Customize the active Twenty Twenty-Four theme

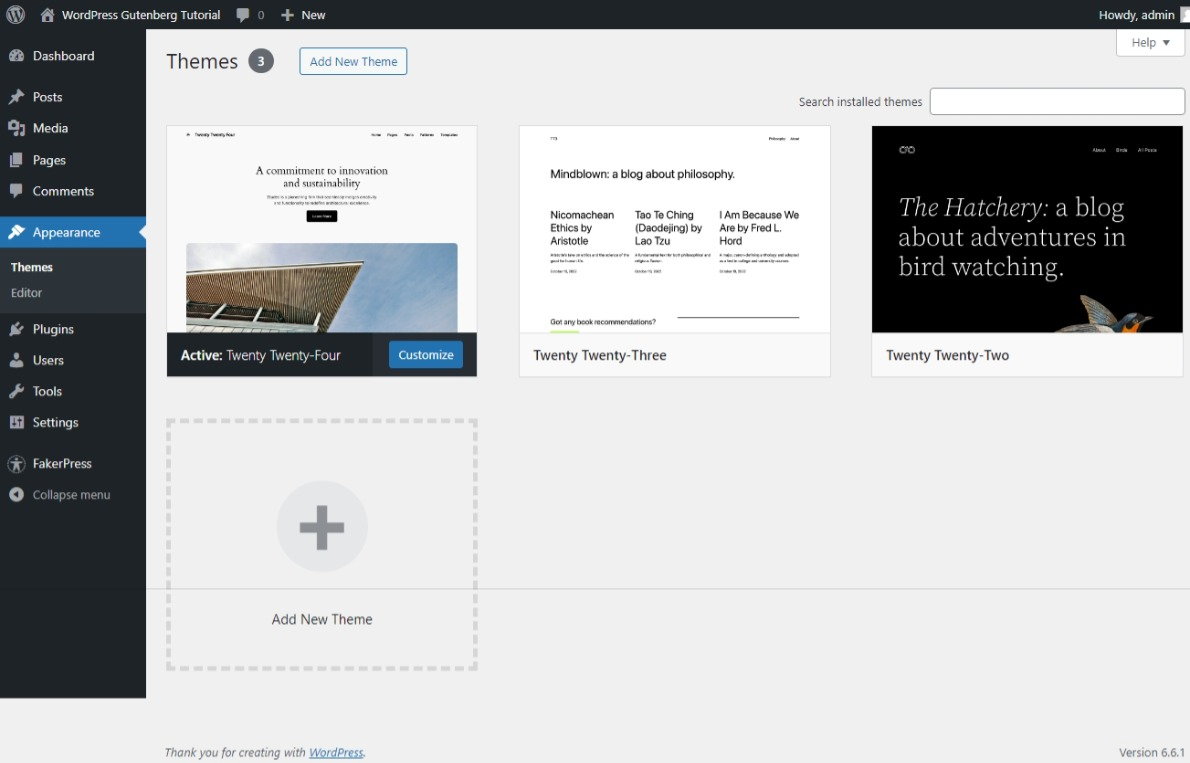pyautogui.click(x=425, y=354)
